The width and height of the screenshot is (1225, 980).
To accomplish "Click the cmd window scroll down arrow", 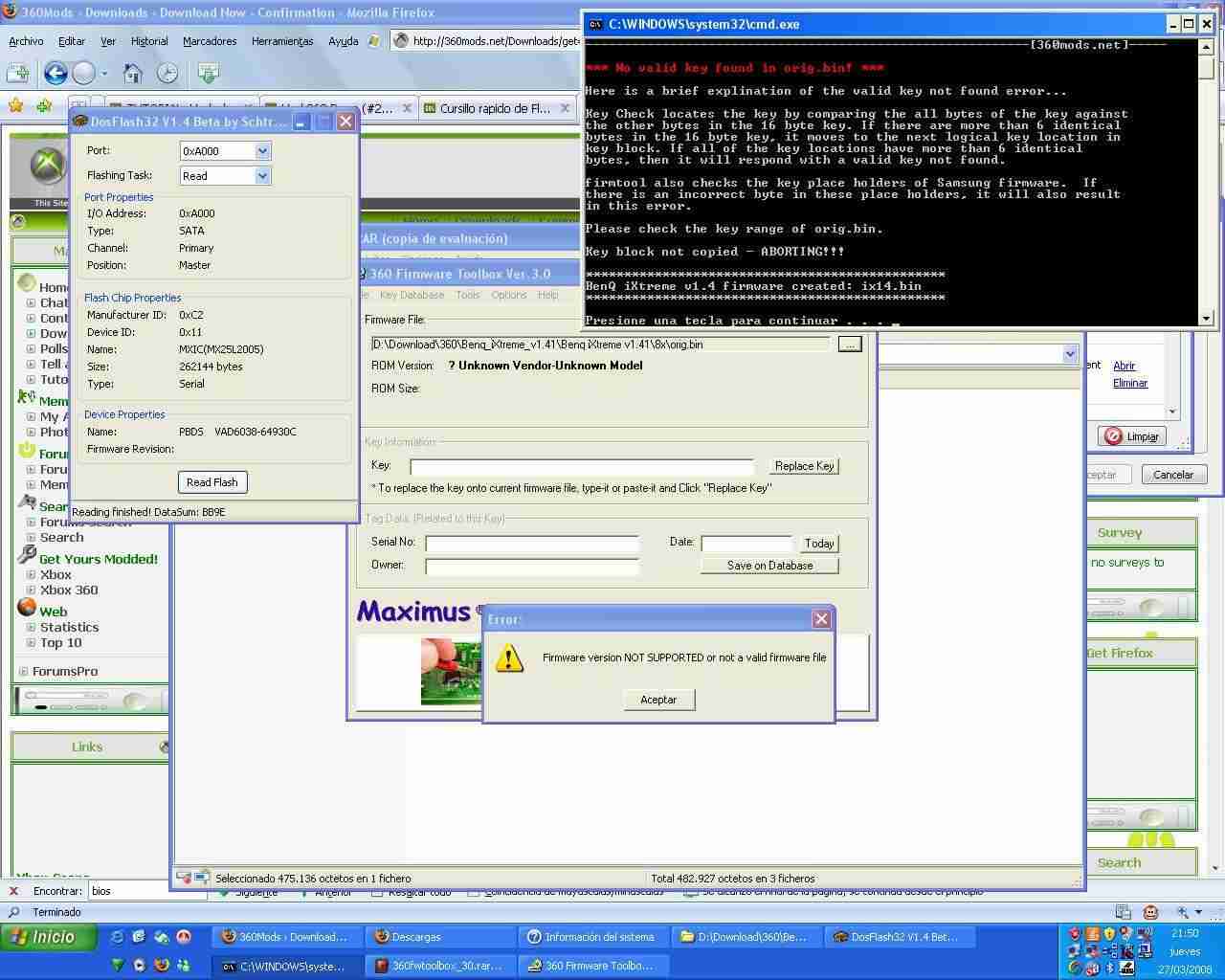I will click(x=1206, y=318).
